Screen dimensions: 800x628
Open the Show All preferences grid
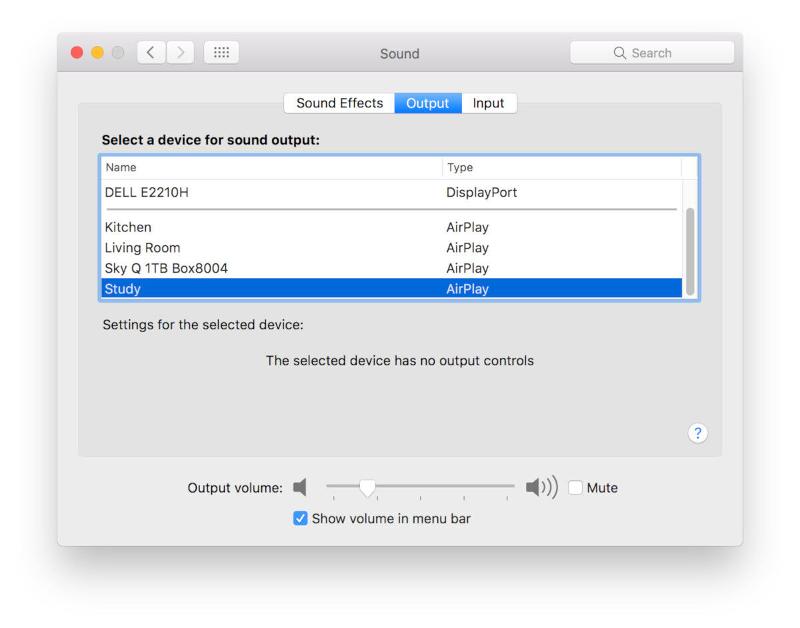[x=221, y=53]
